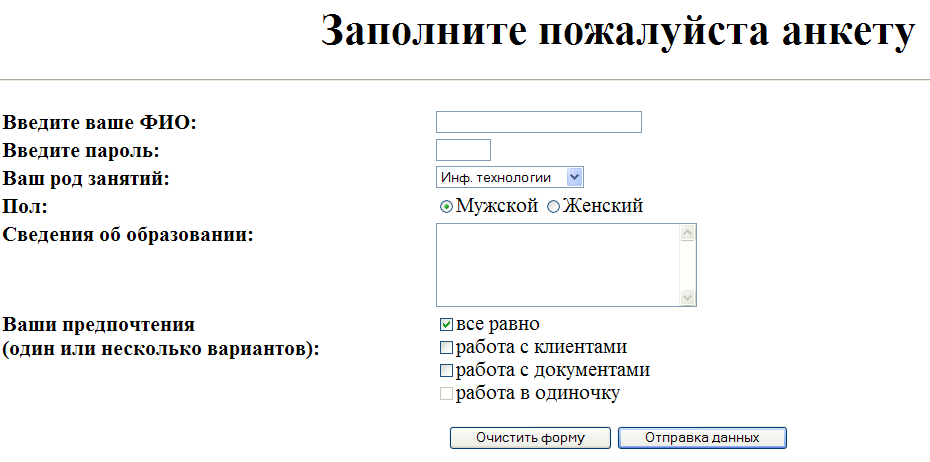
Task: Check the 'работа с клиентами' checkbox
Action: click(446, 348)
